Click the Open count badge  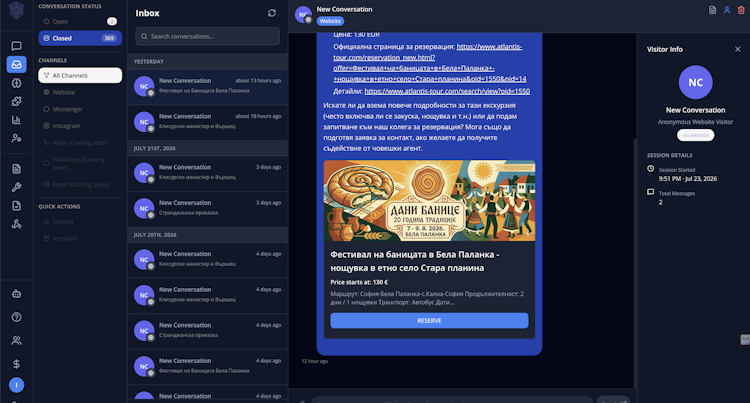coord(112,22)
